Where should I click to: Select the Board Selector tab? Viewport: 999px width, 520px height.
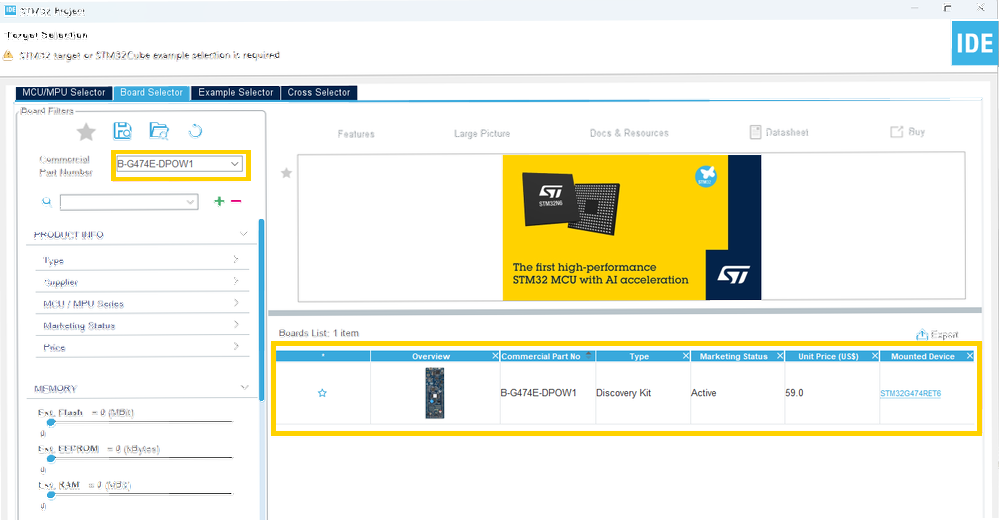(x=152, y=92)
